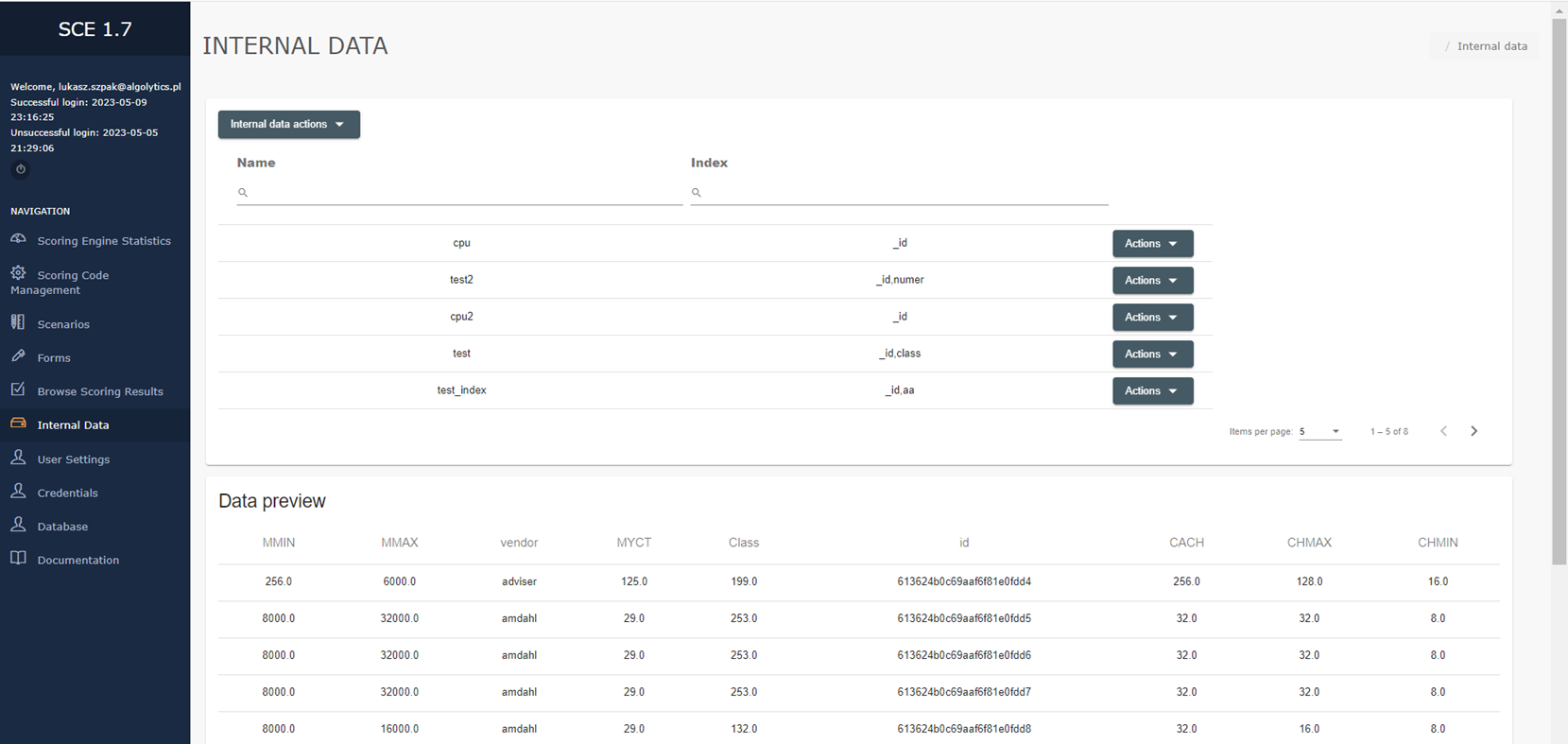The image size is (1568, 744).
Task: Open User Settings in navigation
Action: (73, 459)
